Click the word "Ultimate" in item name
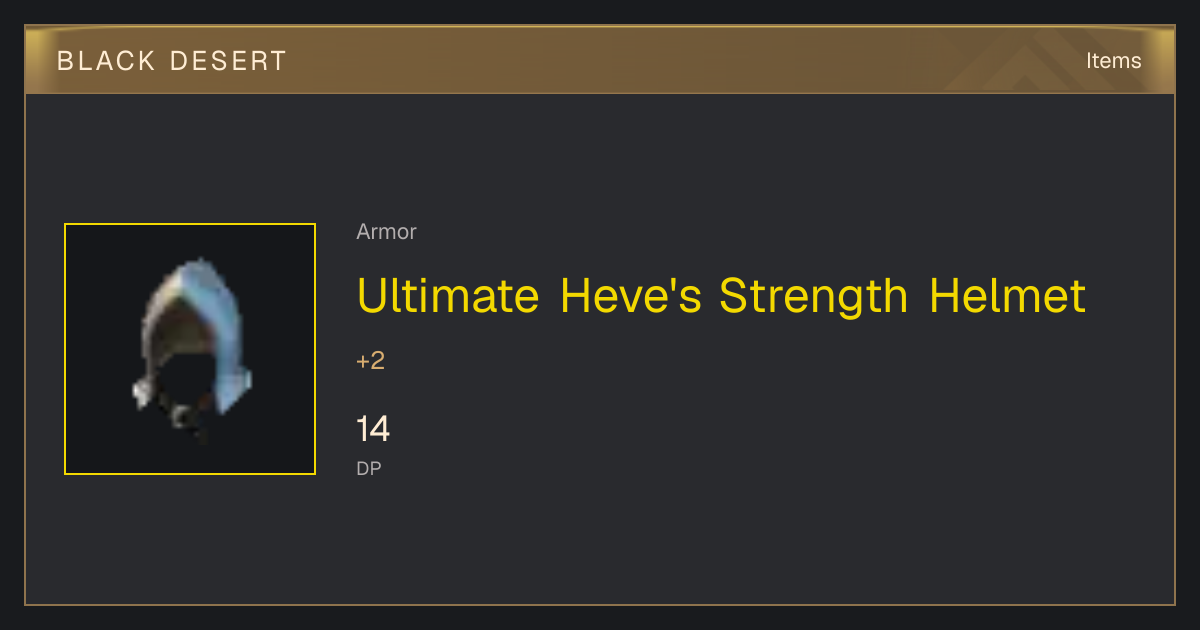 point(448,296)
